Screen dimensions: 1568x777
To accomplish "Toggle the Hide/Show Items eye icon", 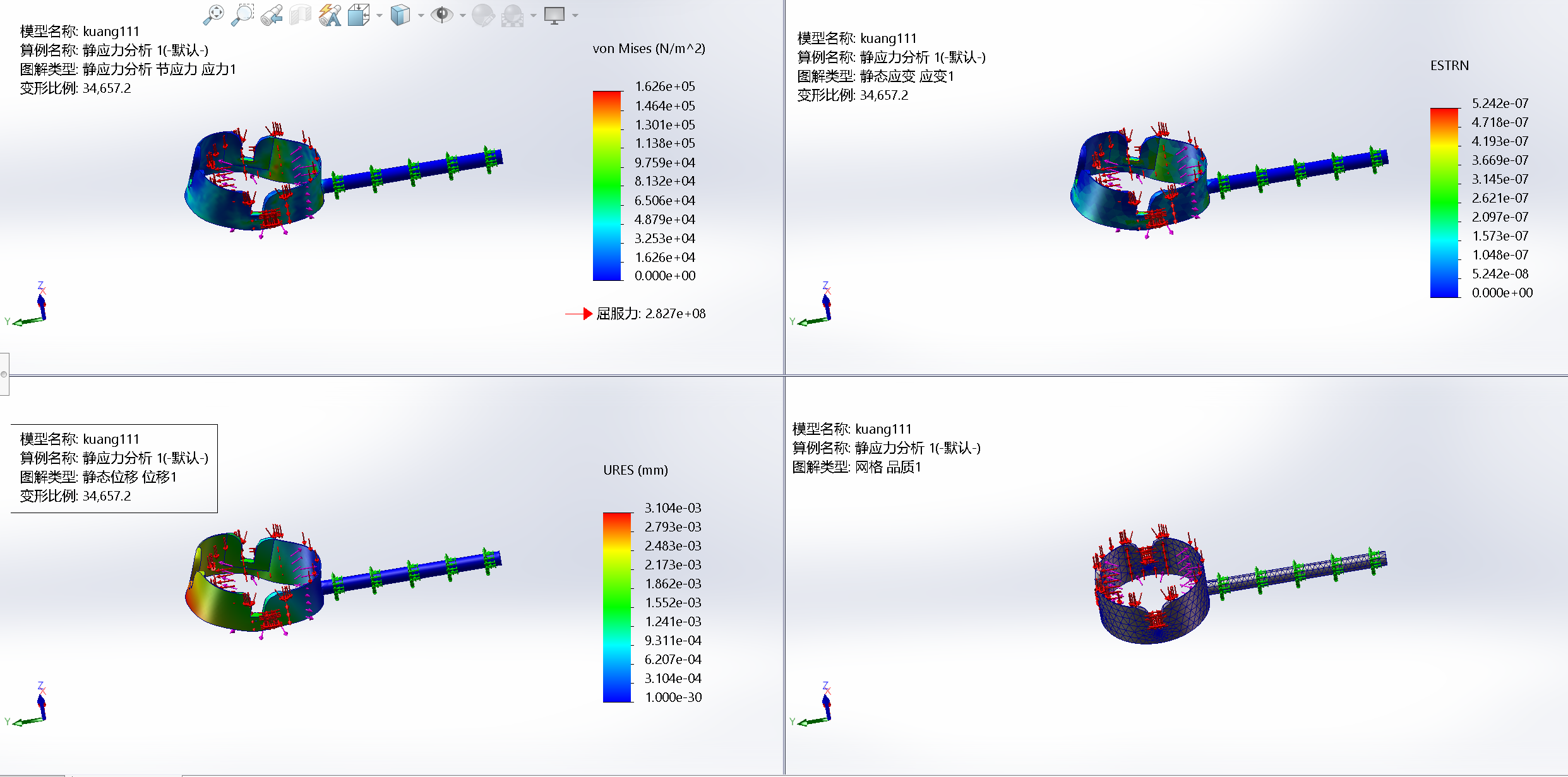I will pos(442,15).
